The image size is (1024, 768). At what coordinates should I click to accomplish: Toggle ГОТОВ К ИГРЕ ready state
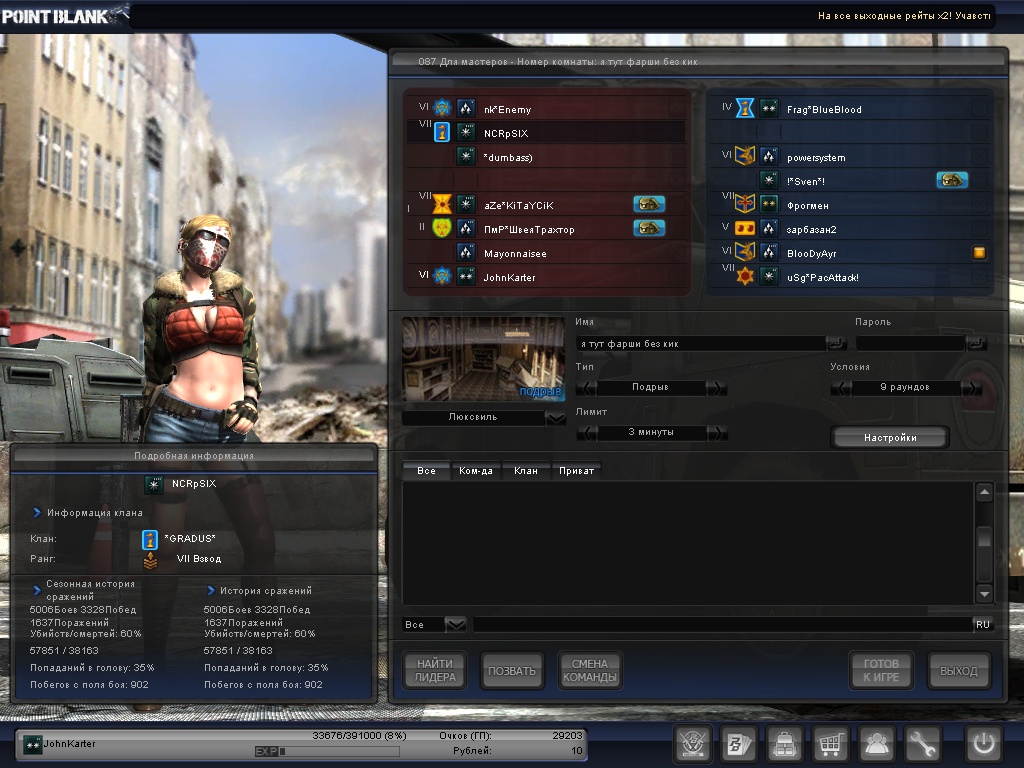[881, 671]
